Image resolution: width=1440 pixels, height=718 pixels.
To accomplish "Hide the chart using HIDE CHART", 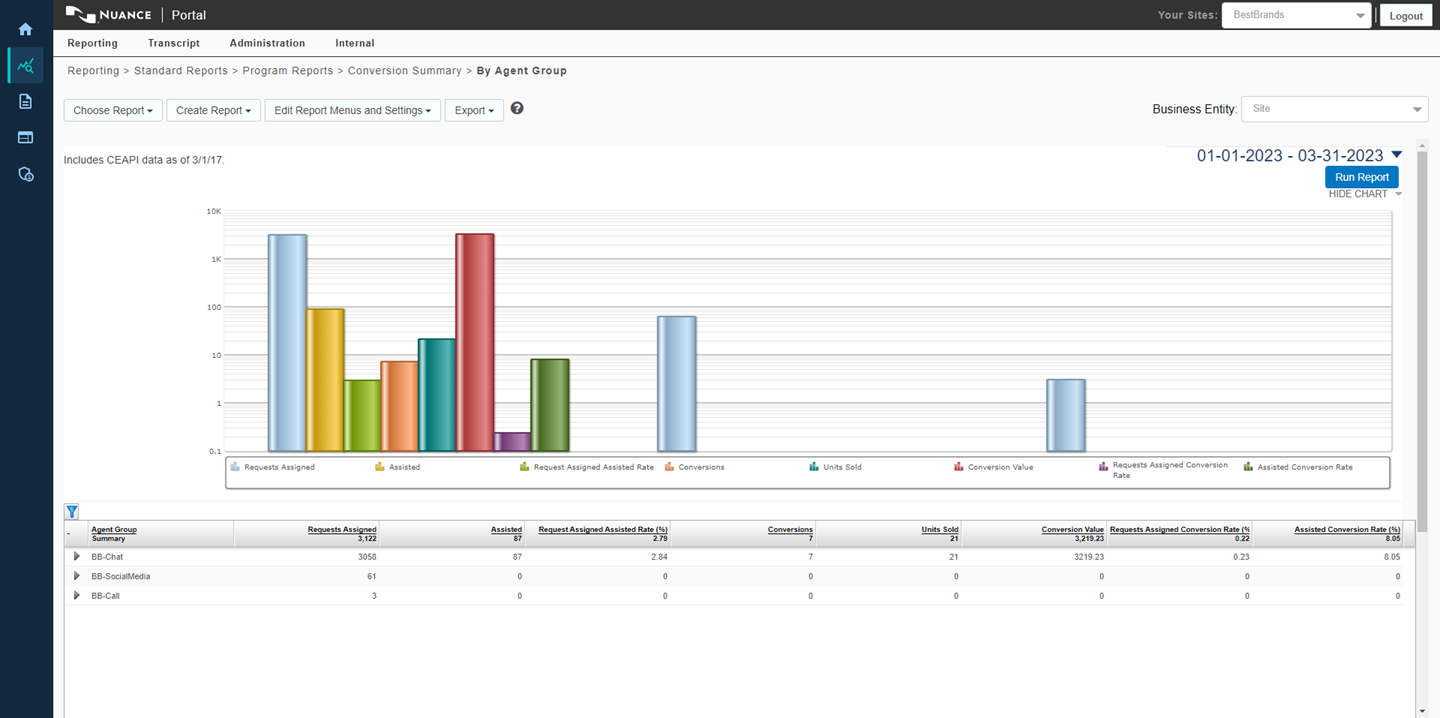I will point(1358,194).
